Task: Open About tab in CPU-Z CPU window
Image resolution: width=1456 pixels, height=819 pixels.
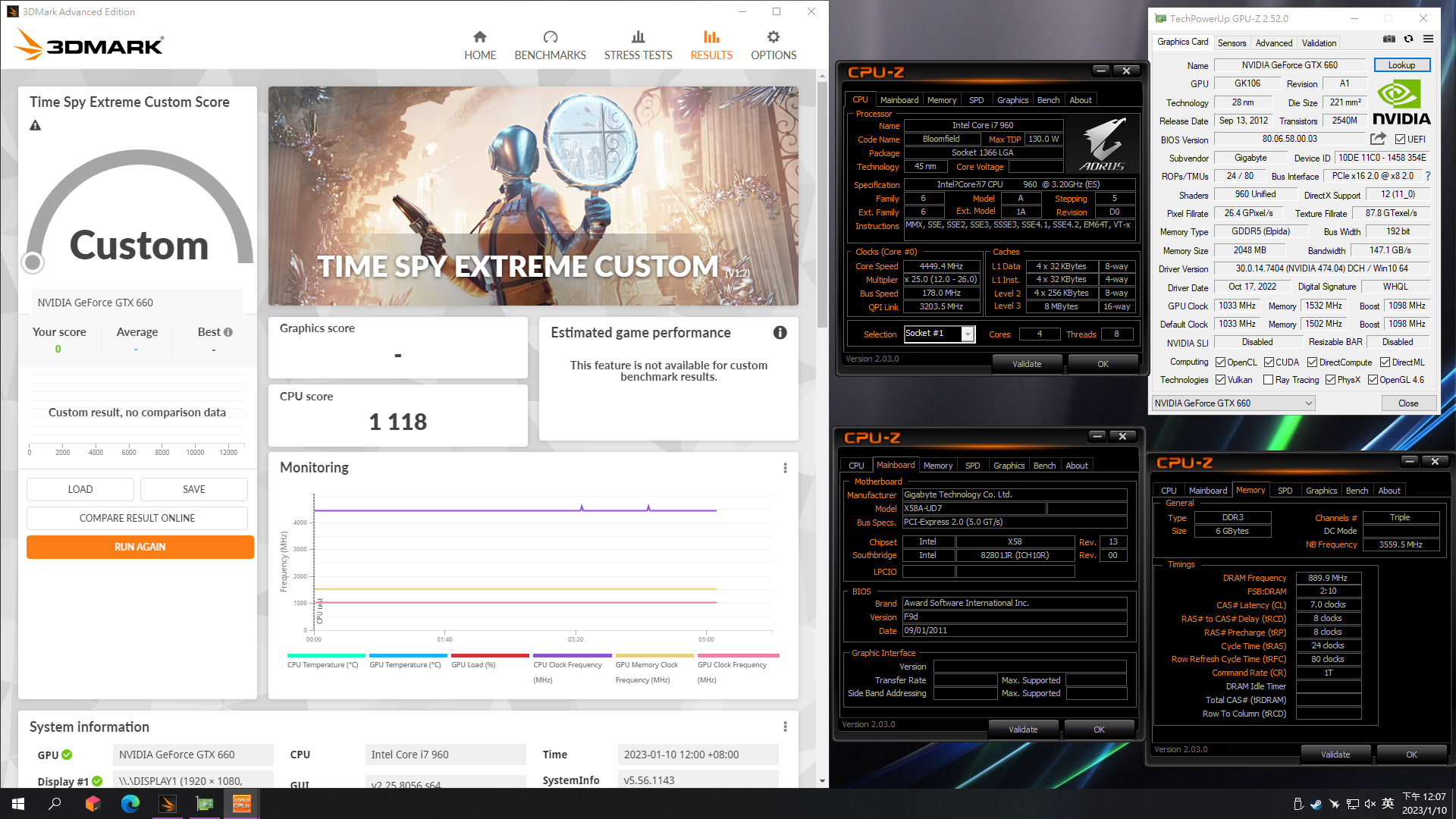Action: coord(1081,100)
